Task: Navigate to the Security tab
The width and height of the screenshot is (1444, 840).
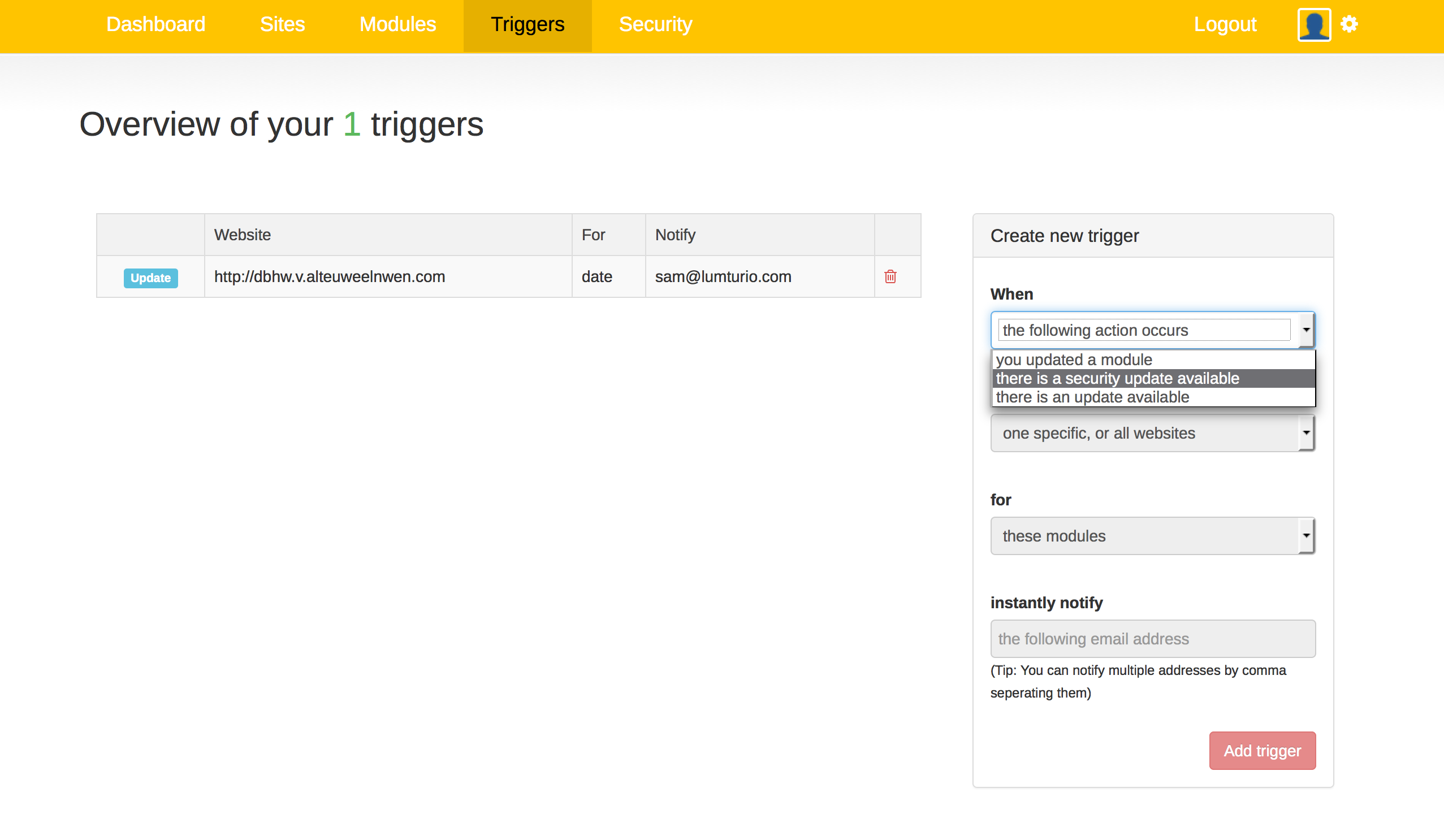Action: (x=655, y=25)
